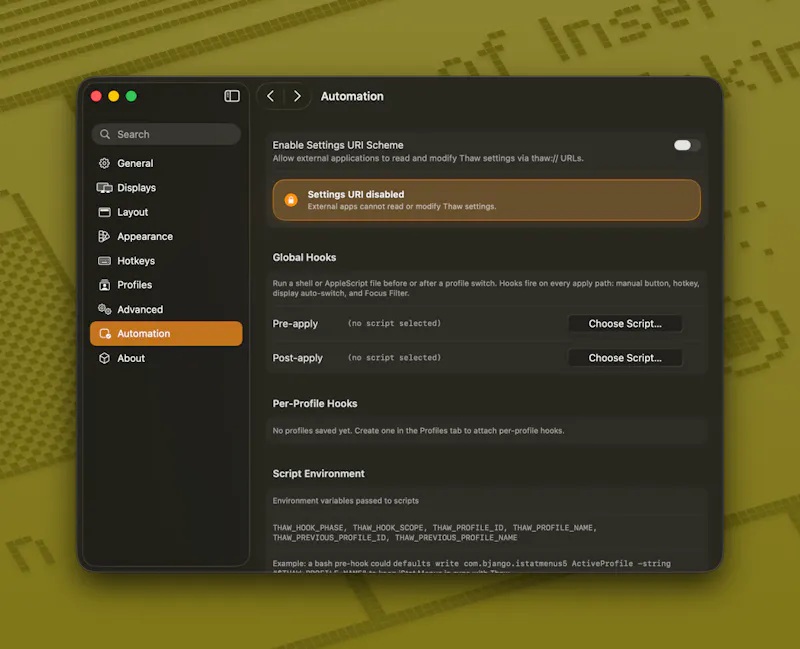Click the Appearance swatch icon
This screenshot has height=649, width=800.
click(x=104, y=236)
